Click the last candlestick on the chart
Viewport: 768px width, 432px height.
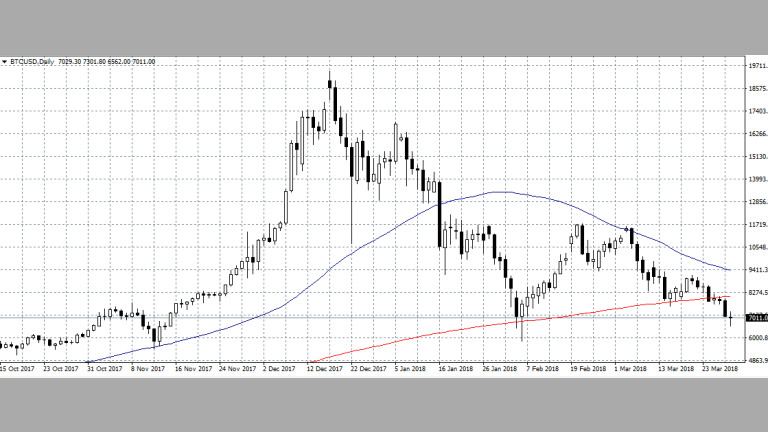pos(731,317)
